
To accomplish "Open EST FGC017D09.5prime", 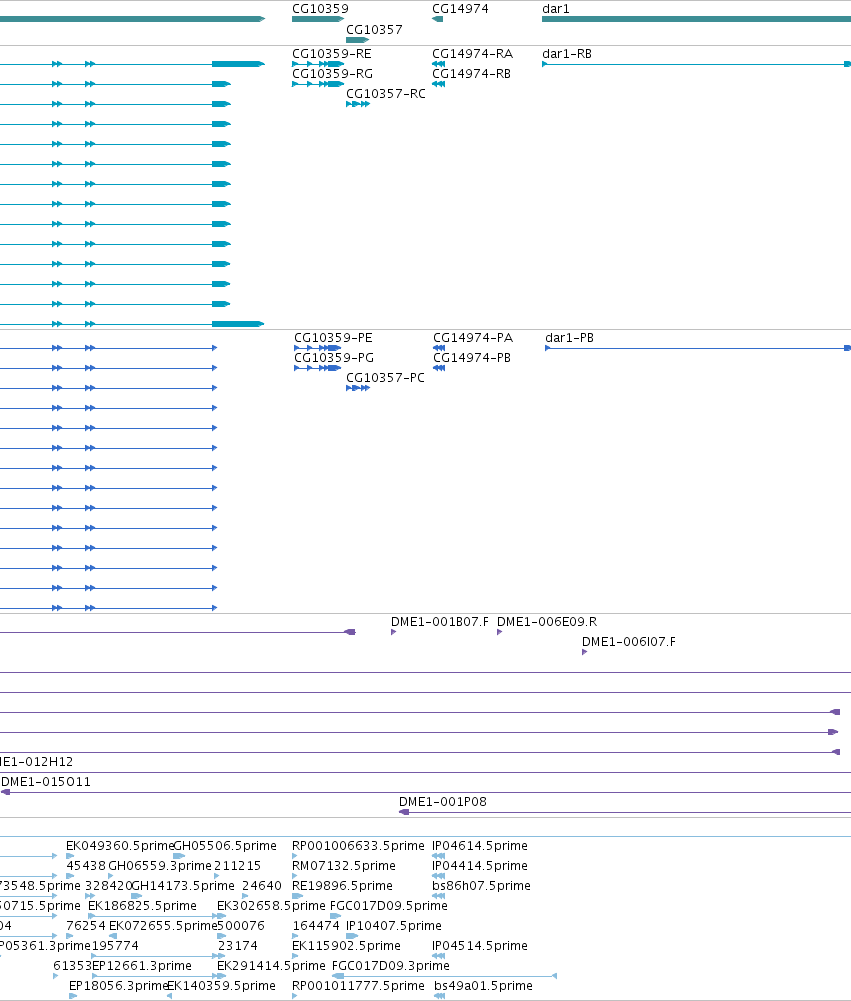I will [389, 906].
